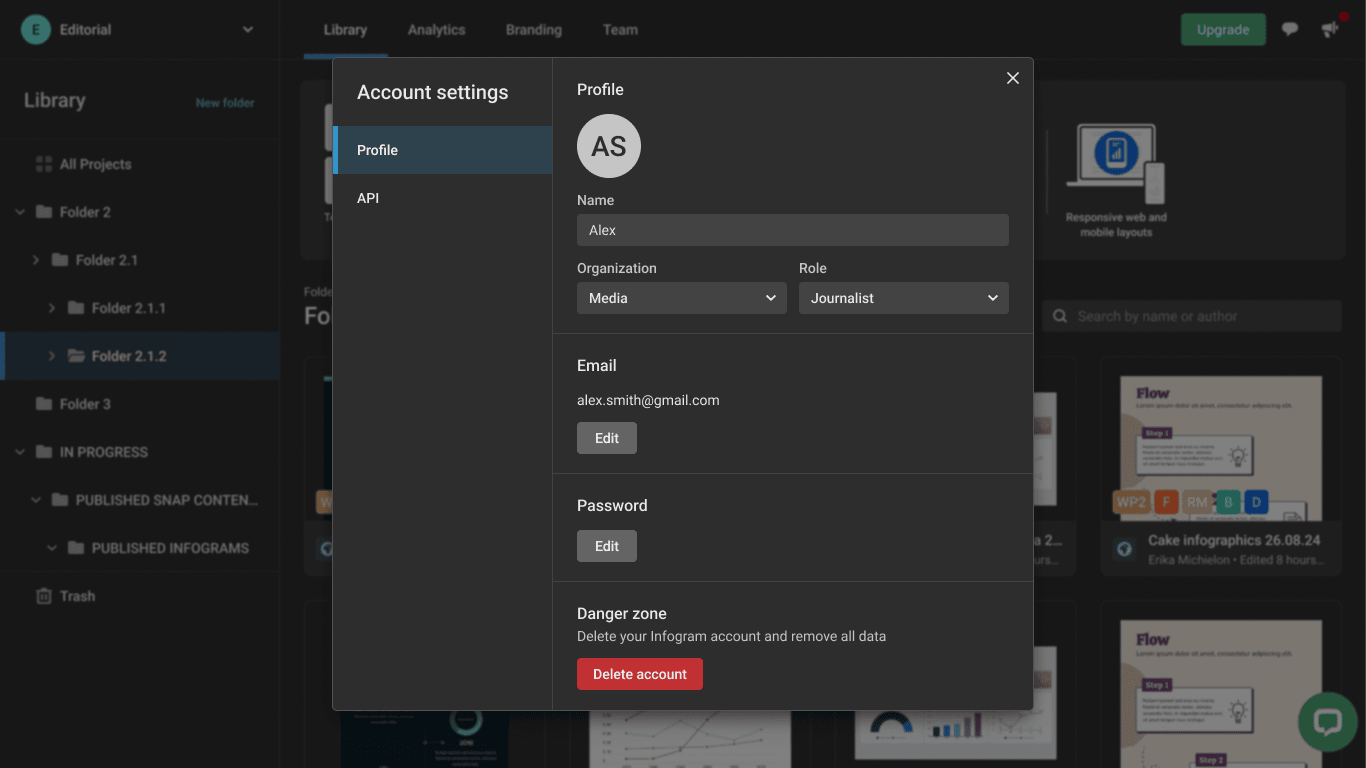Click the green Upgrade button

(1223, 30)
